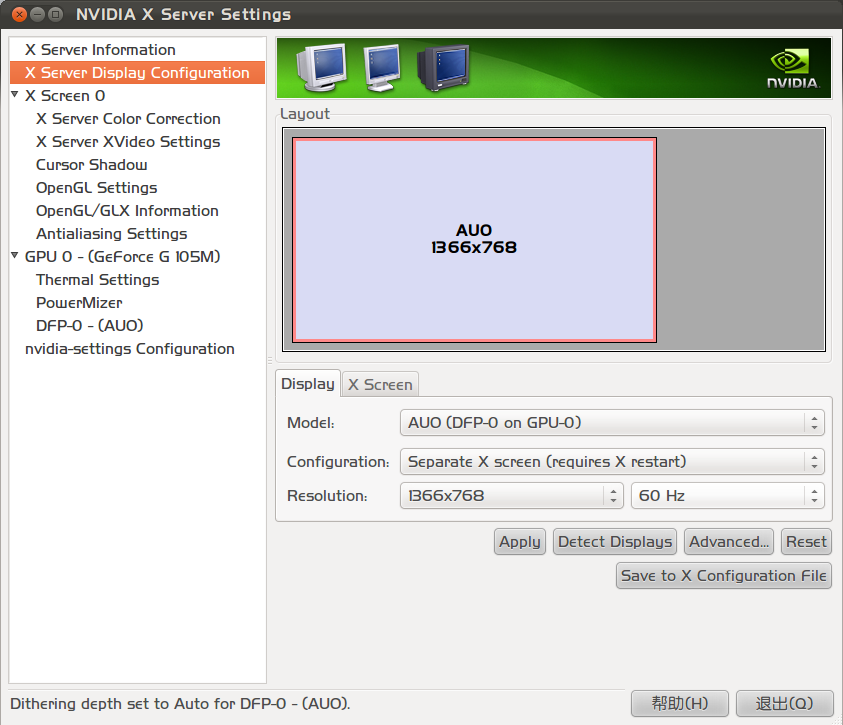The height and width of the screenshot is (725, 843).
Task: Click the Apply button
Action: [520, 542]
